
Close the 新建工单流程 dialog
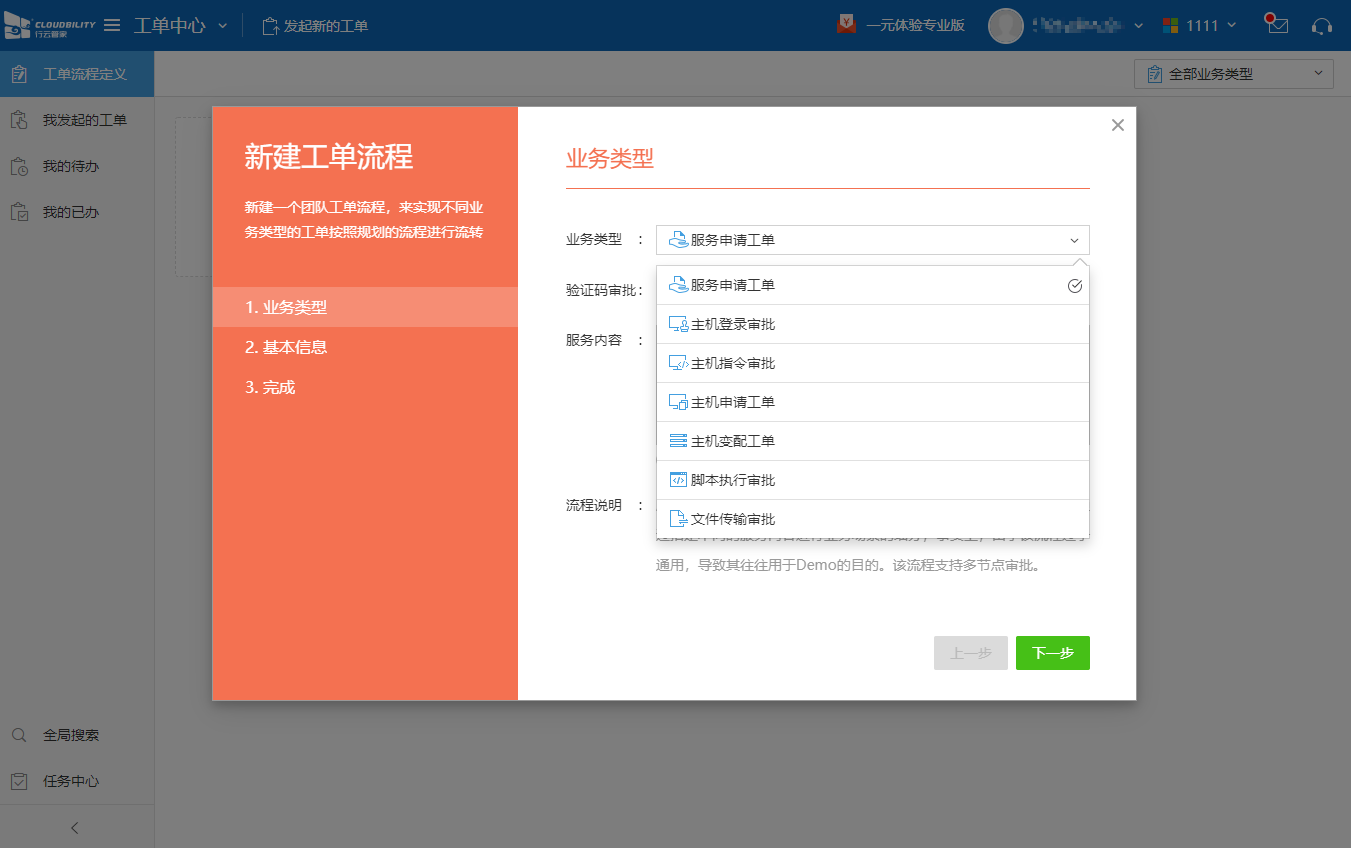(x=1118, y=125)
